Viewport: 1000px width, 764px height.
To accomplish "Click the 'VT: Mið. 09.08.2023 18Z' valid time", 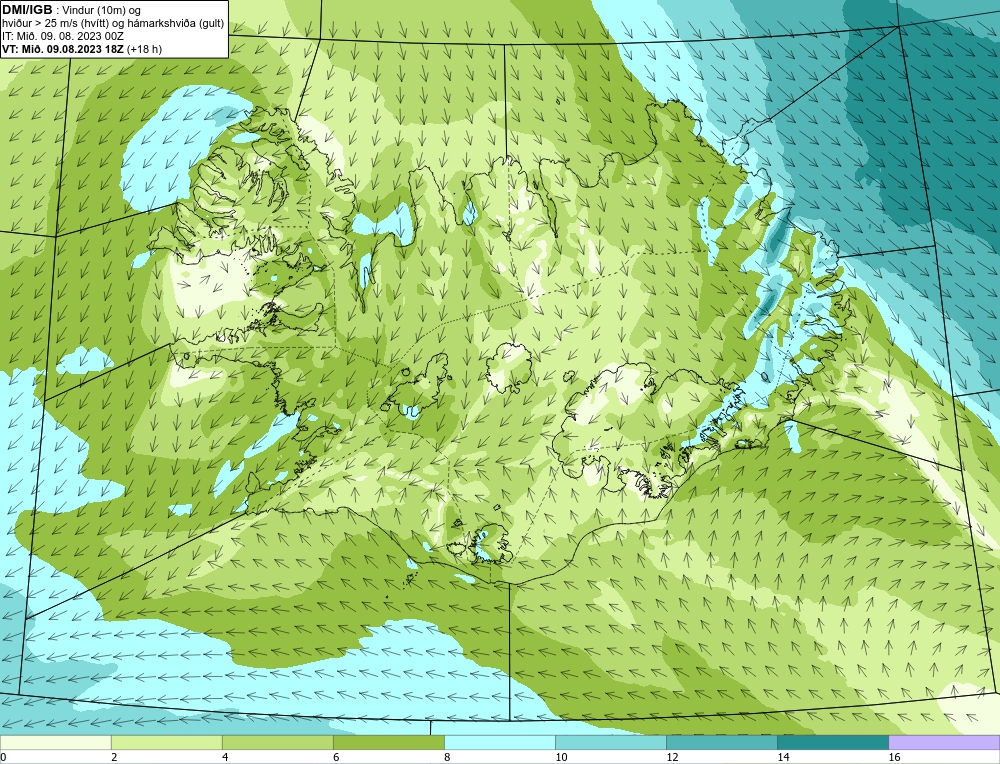I will click(63, 49).
